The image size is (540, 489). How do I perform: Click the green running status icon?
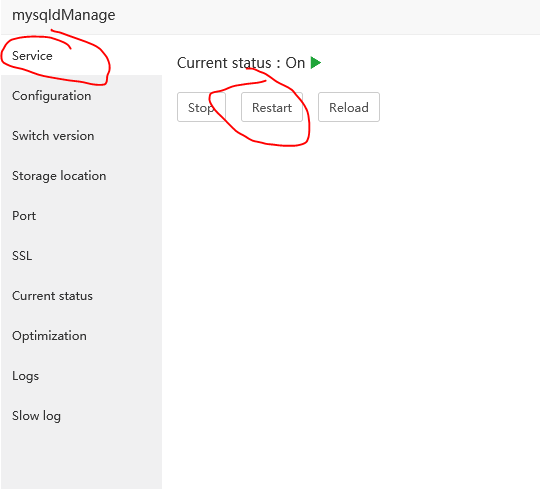pos(315,63)
